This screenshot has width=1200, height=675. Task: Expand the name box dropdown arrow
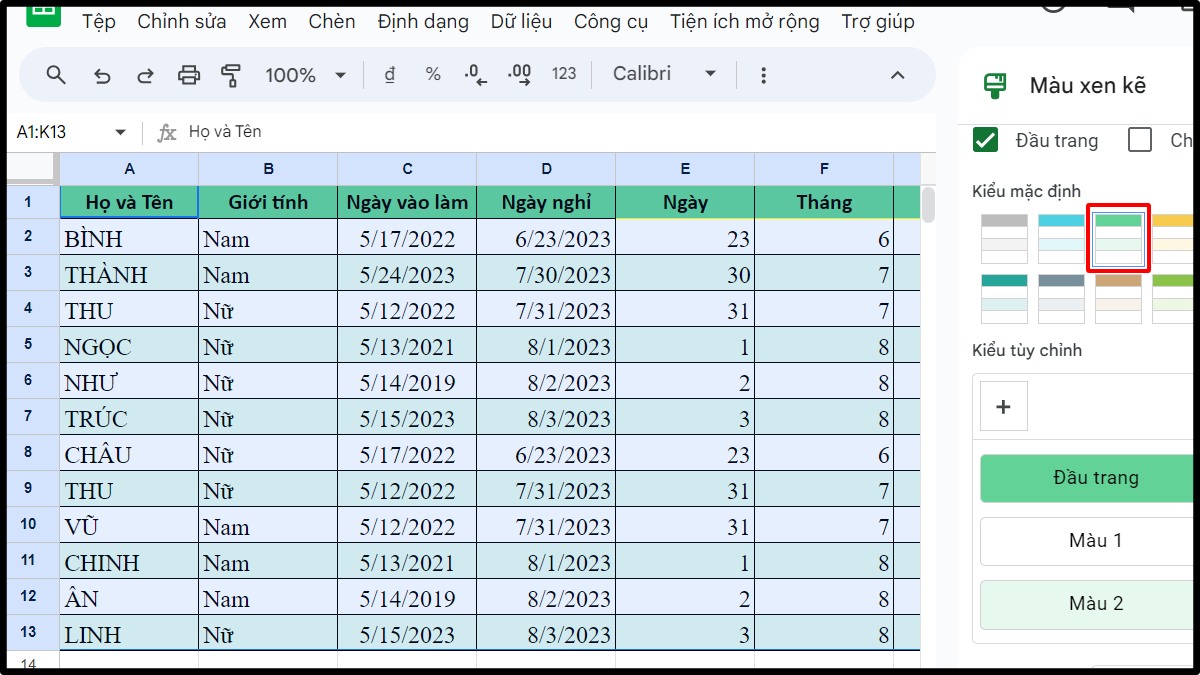(121, 132)
